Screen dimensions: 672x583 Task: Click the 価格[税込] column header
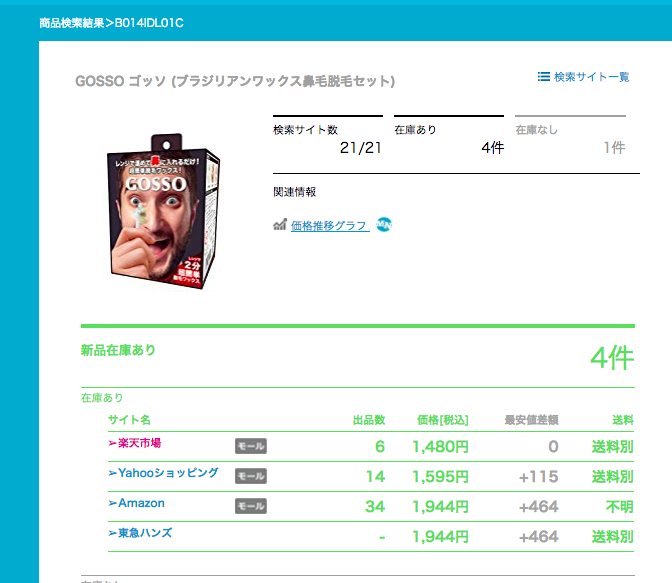[x=443, y=420]
